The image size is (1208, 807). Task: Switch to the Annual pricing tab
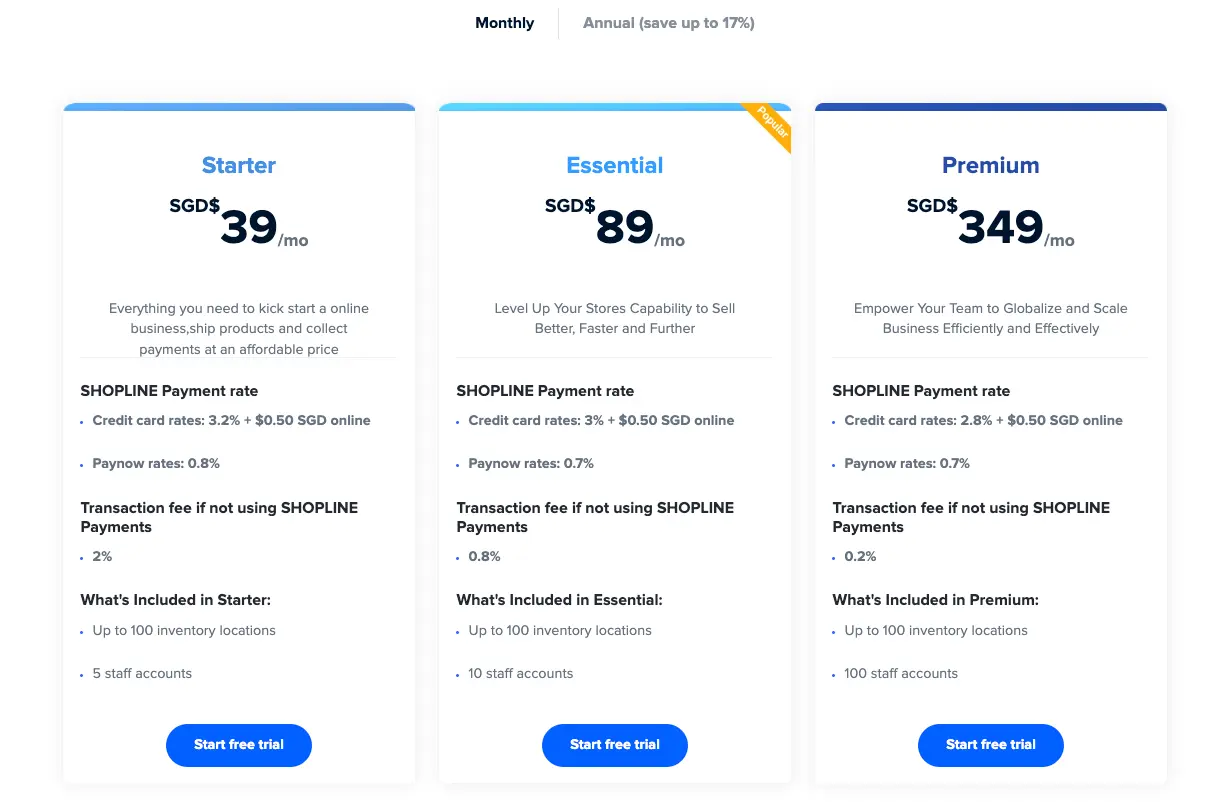point(668,22)
